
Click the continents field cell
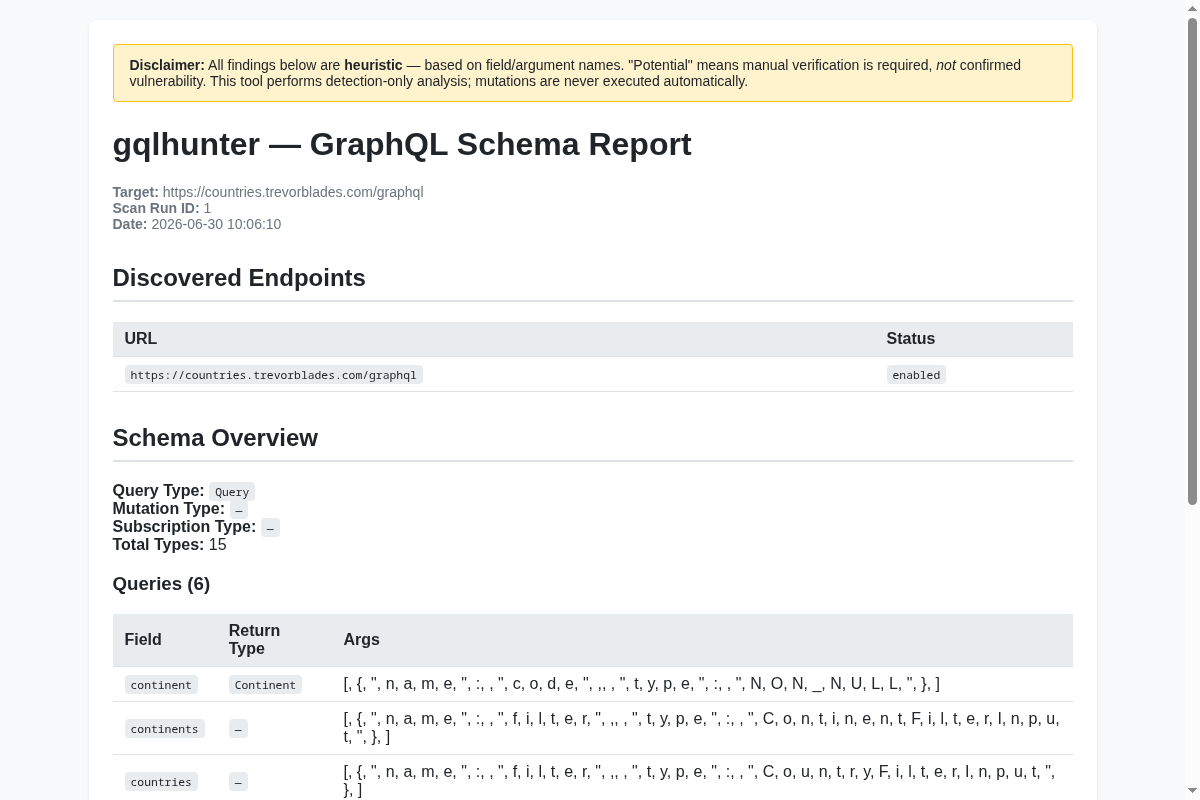tap(165, 729)
